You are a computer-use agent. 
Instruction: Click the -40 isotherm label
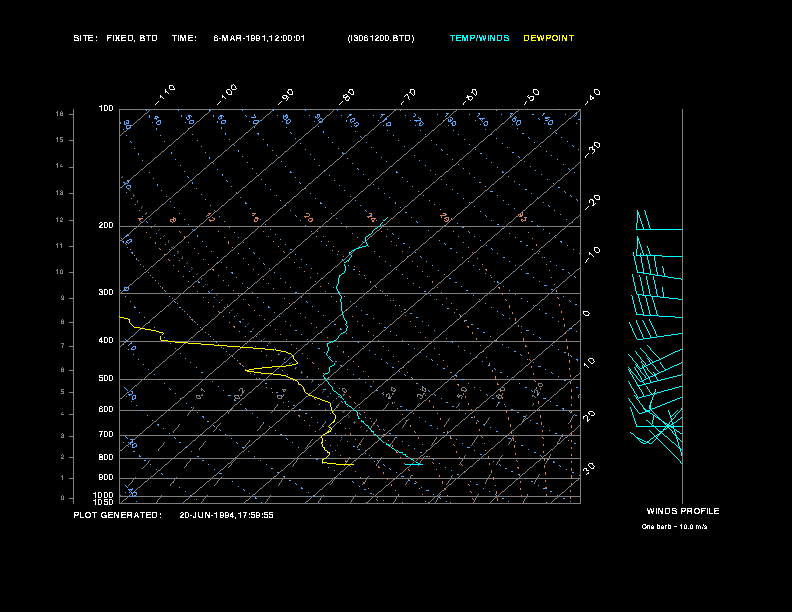coord(592,97)
